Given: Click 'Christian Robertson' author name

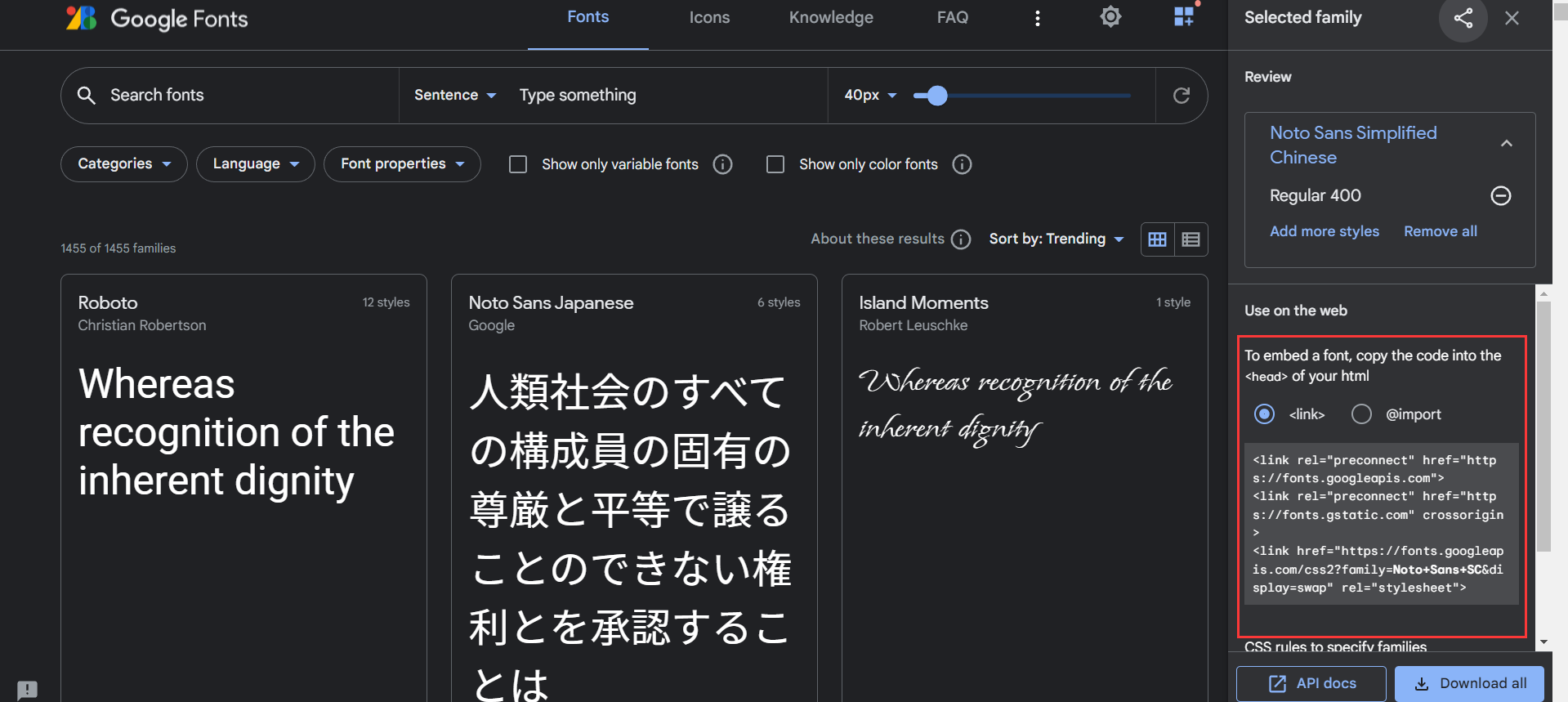Looking at the screenshot, I should tap(142, 325).
